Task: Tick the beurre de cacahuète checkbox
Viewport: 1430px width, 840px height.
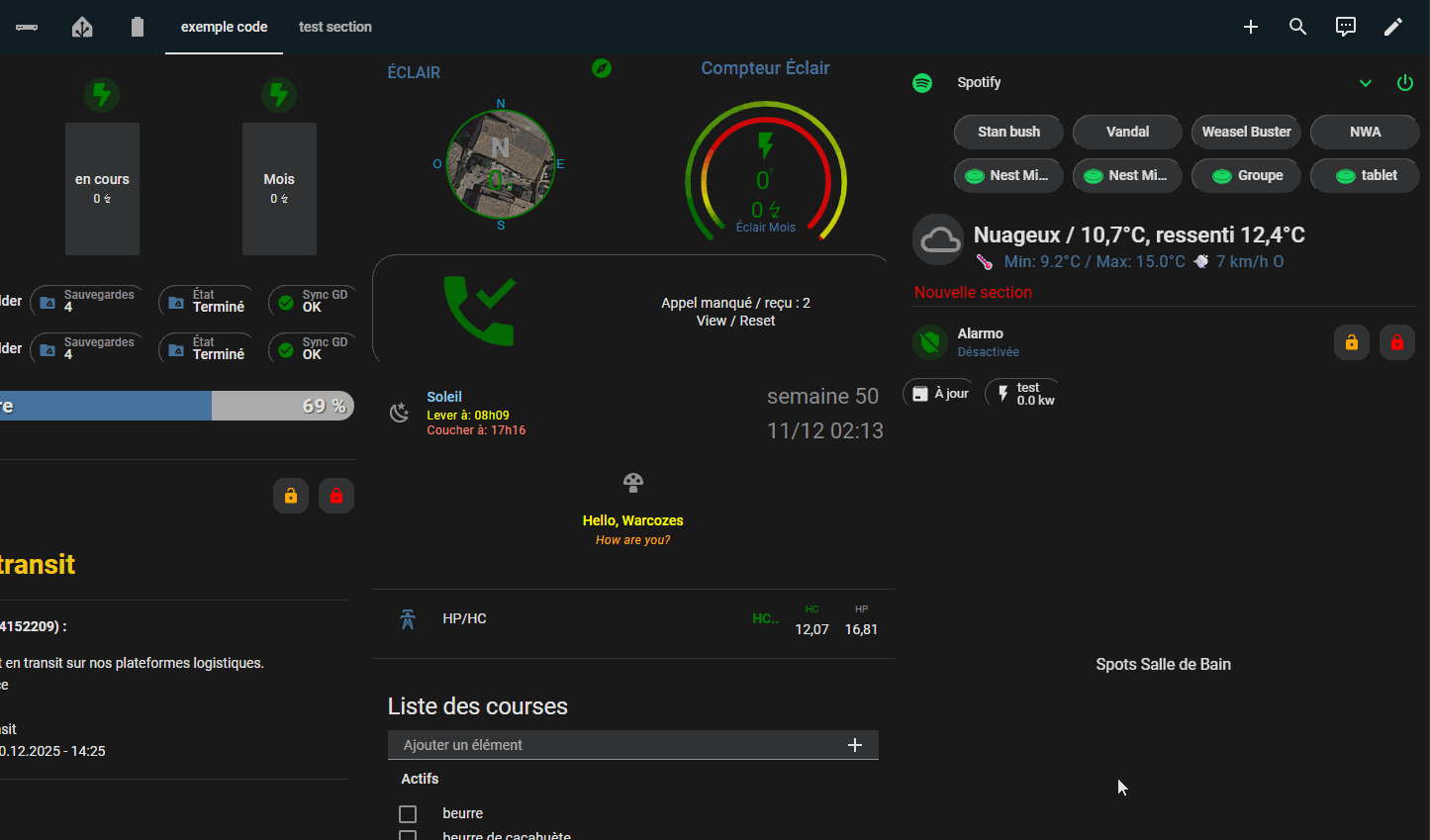Action: (x=408, y=835)
